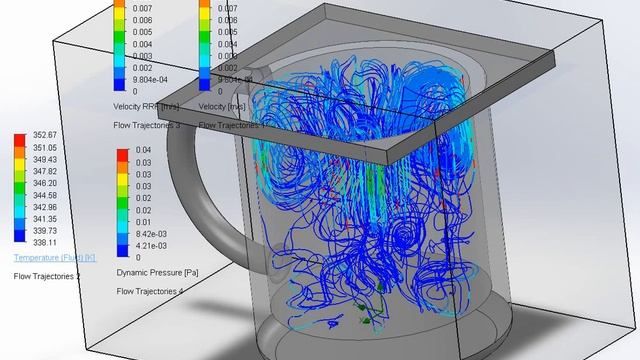
Task: Click the 349.43 temperature legend value
Action: pyautogui.click(x=44, y=160)
